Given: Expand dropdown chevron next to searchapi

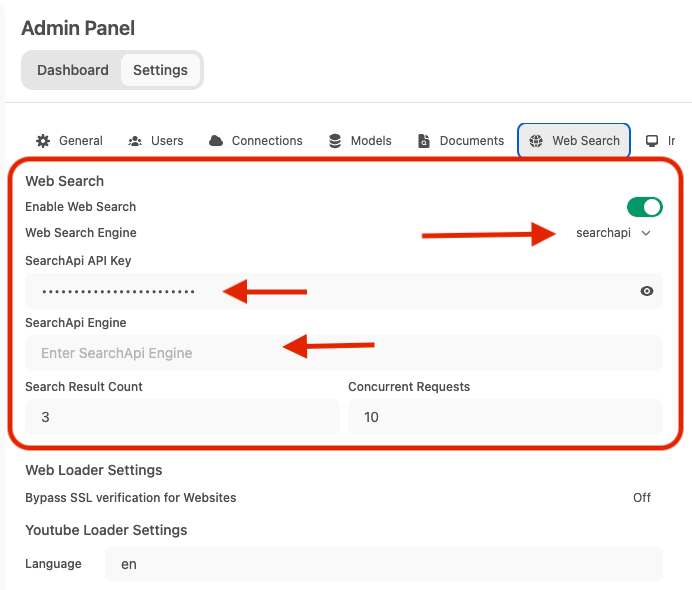Looking at the screenshot, I should pyautogui.click(x=646, y=233).
